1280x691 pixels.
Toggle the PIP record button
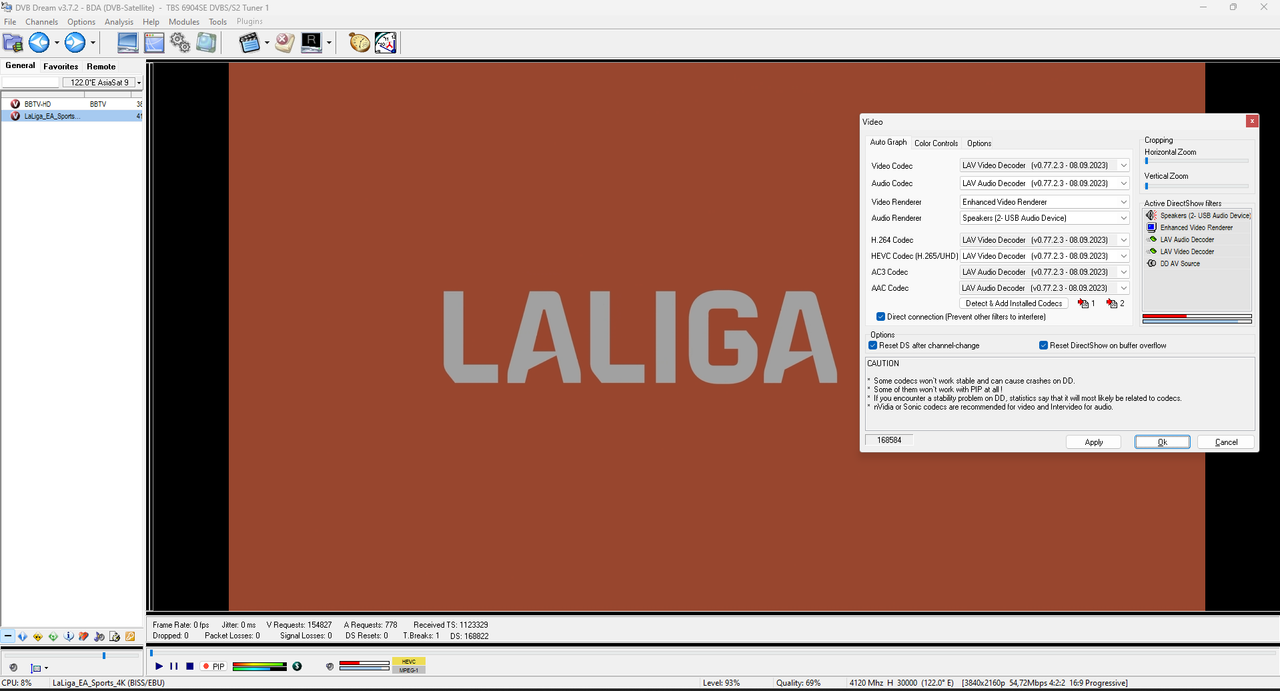click(x=213, y=666)
